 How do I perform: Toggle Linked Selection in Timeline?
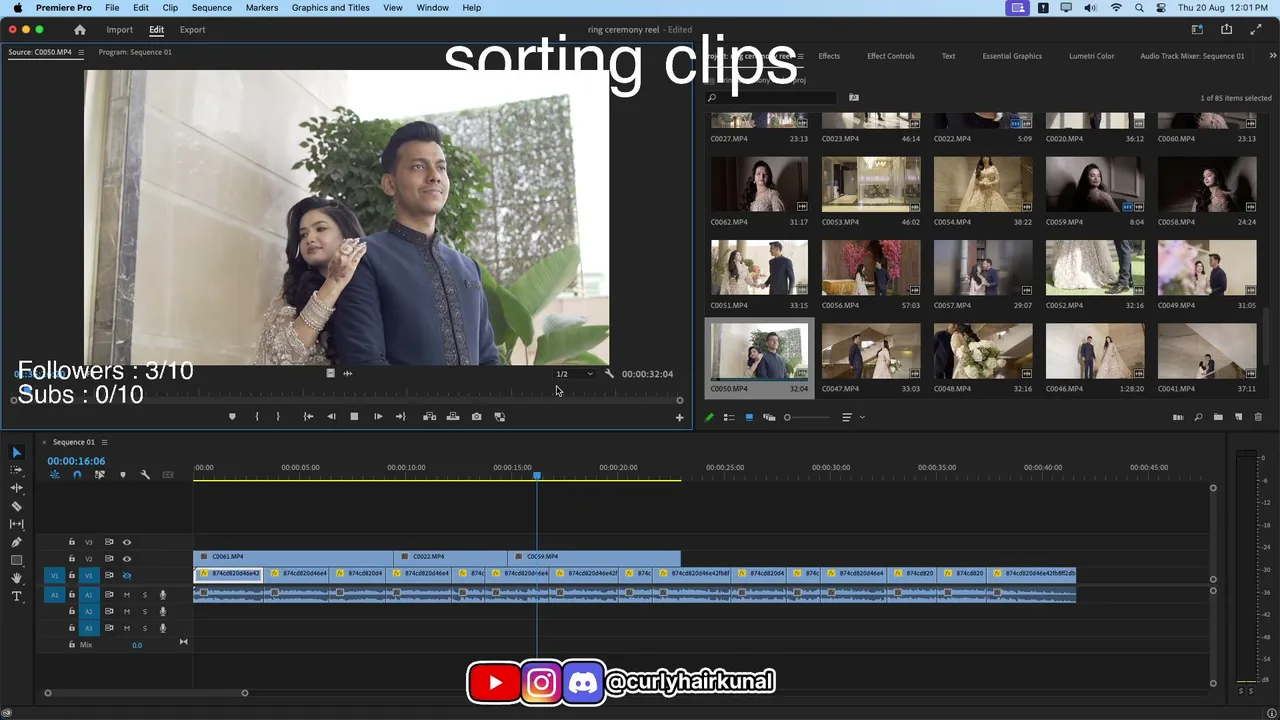[x=100, y=475]
